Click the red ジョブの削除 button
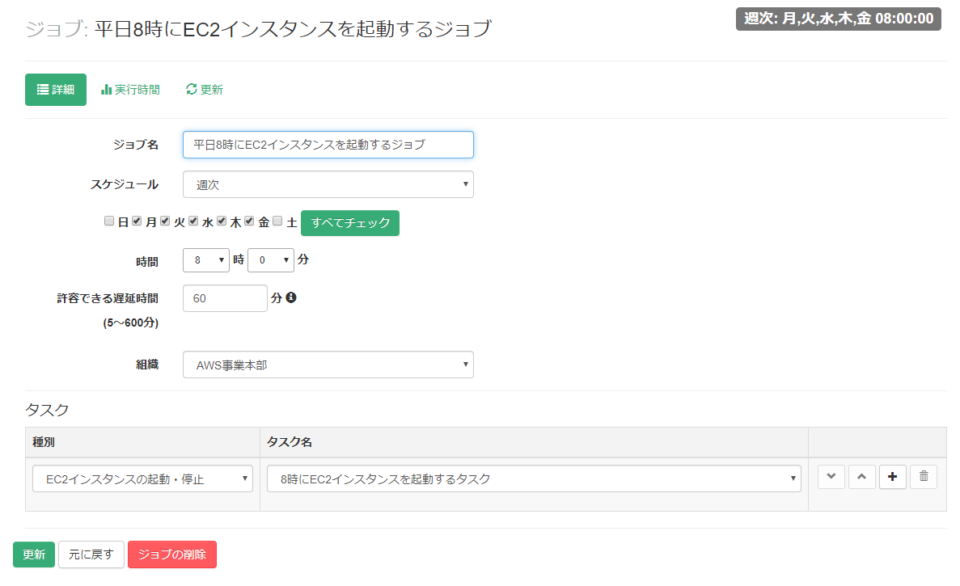960x586 pixels. [x=171, y=554]
